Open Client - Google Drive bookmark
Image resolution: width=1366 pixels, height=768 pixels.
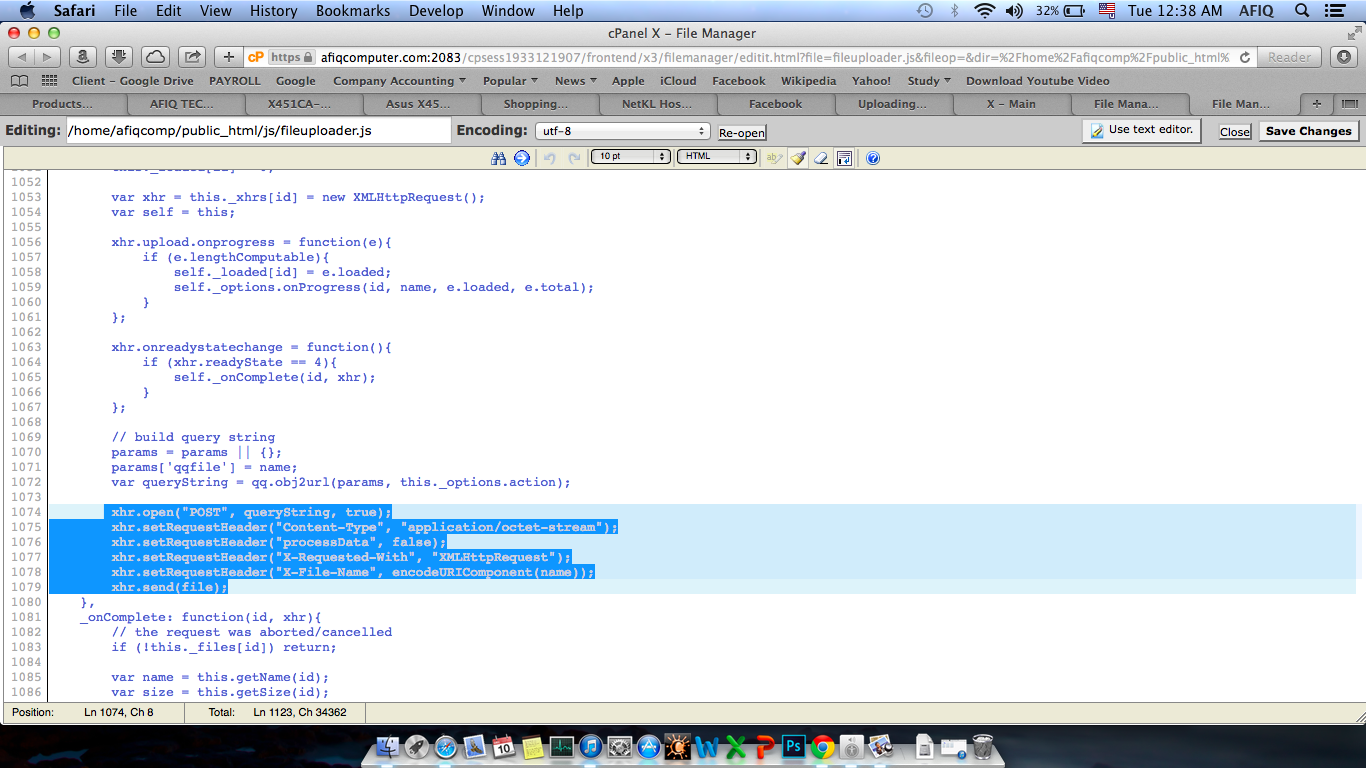(133, 81)
